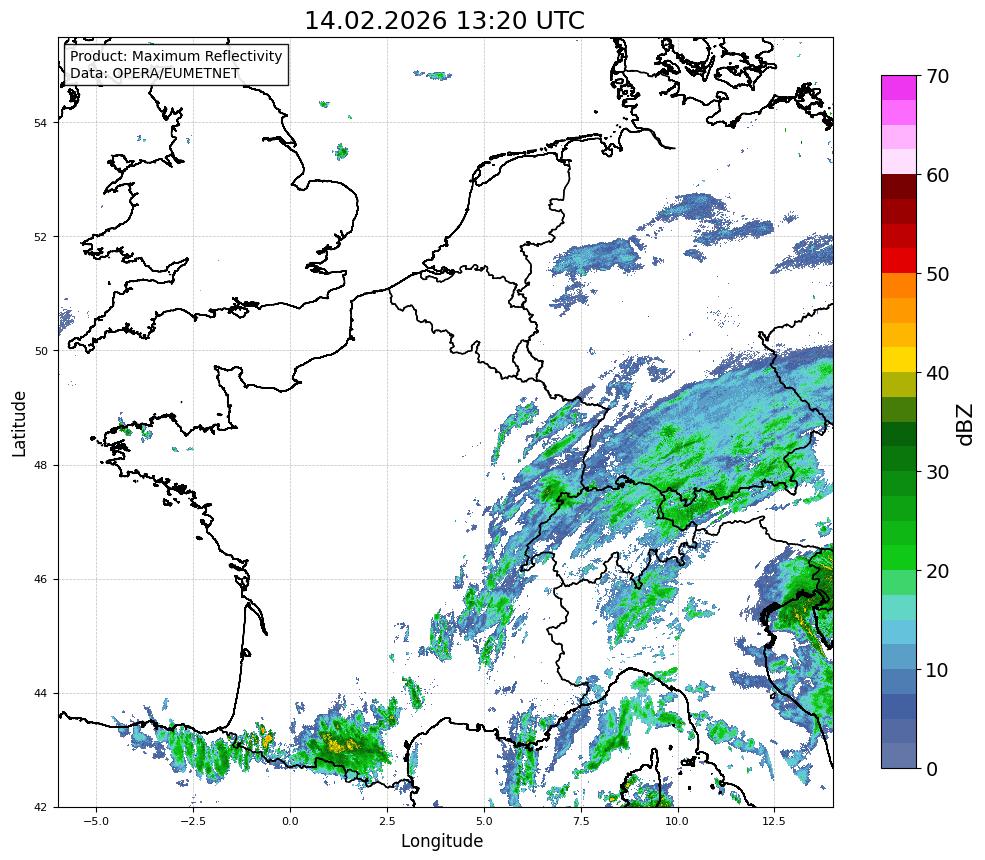Click the "Data: OPERA/EUMETNET" label
Viewport: 985px width, 860px height.
[155, 73]
